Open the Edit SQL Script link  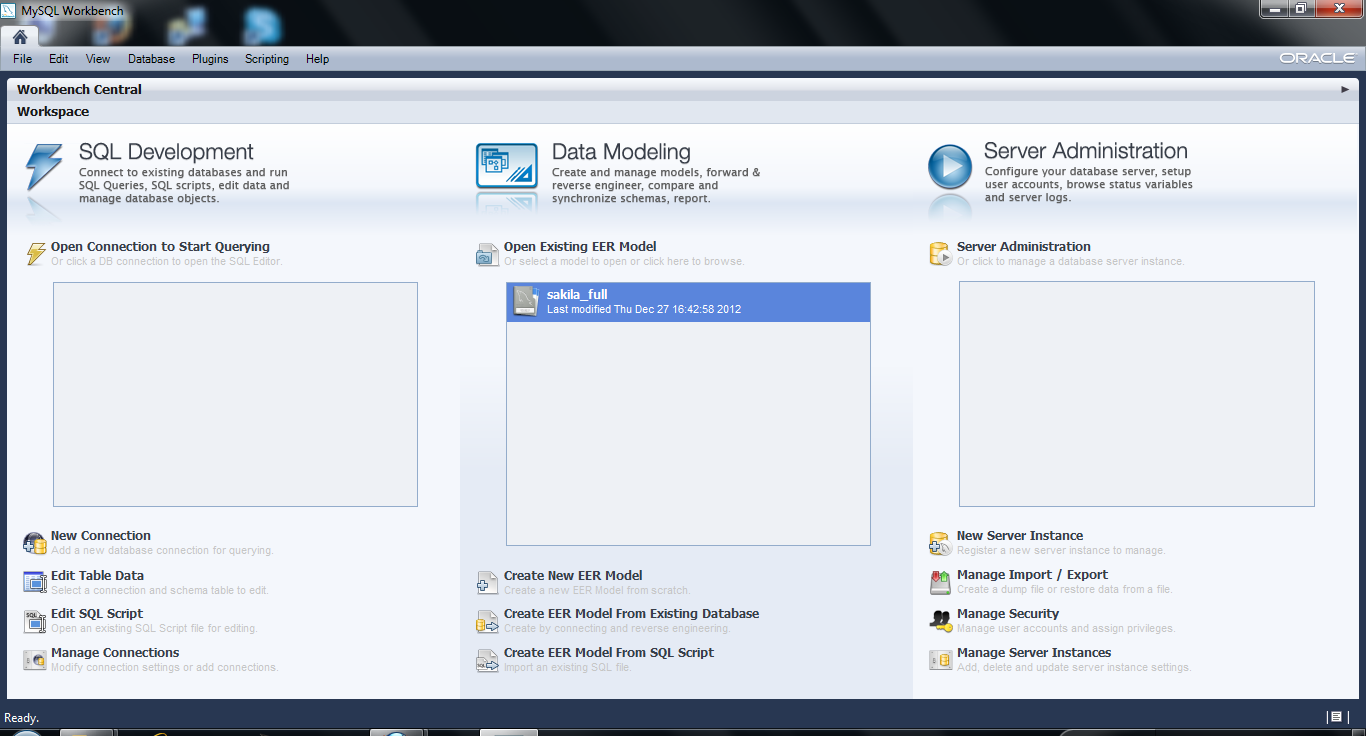pos(97,614)
